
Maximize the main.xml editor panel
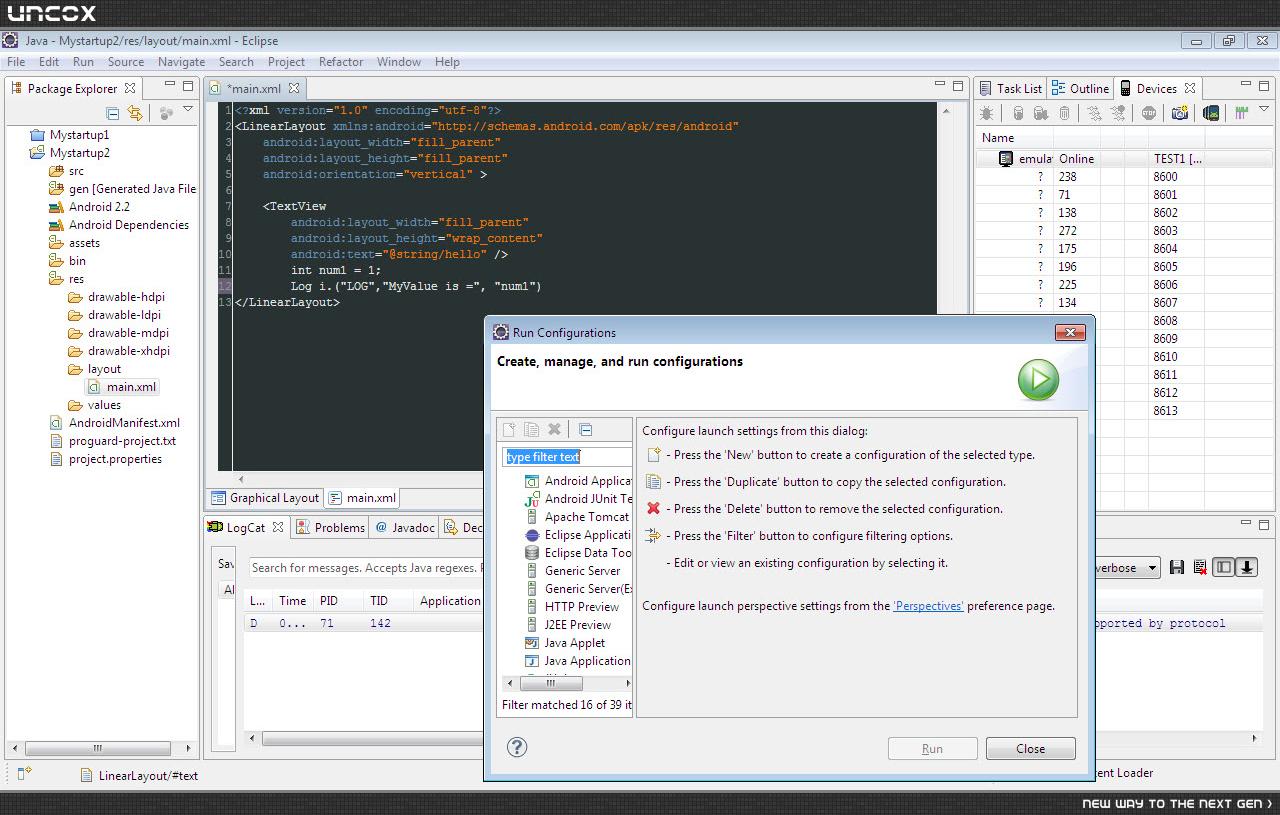coord(958,85)
